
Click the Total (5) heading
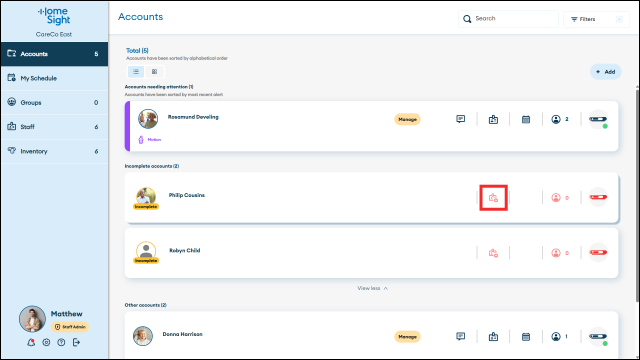point(137,51)
